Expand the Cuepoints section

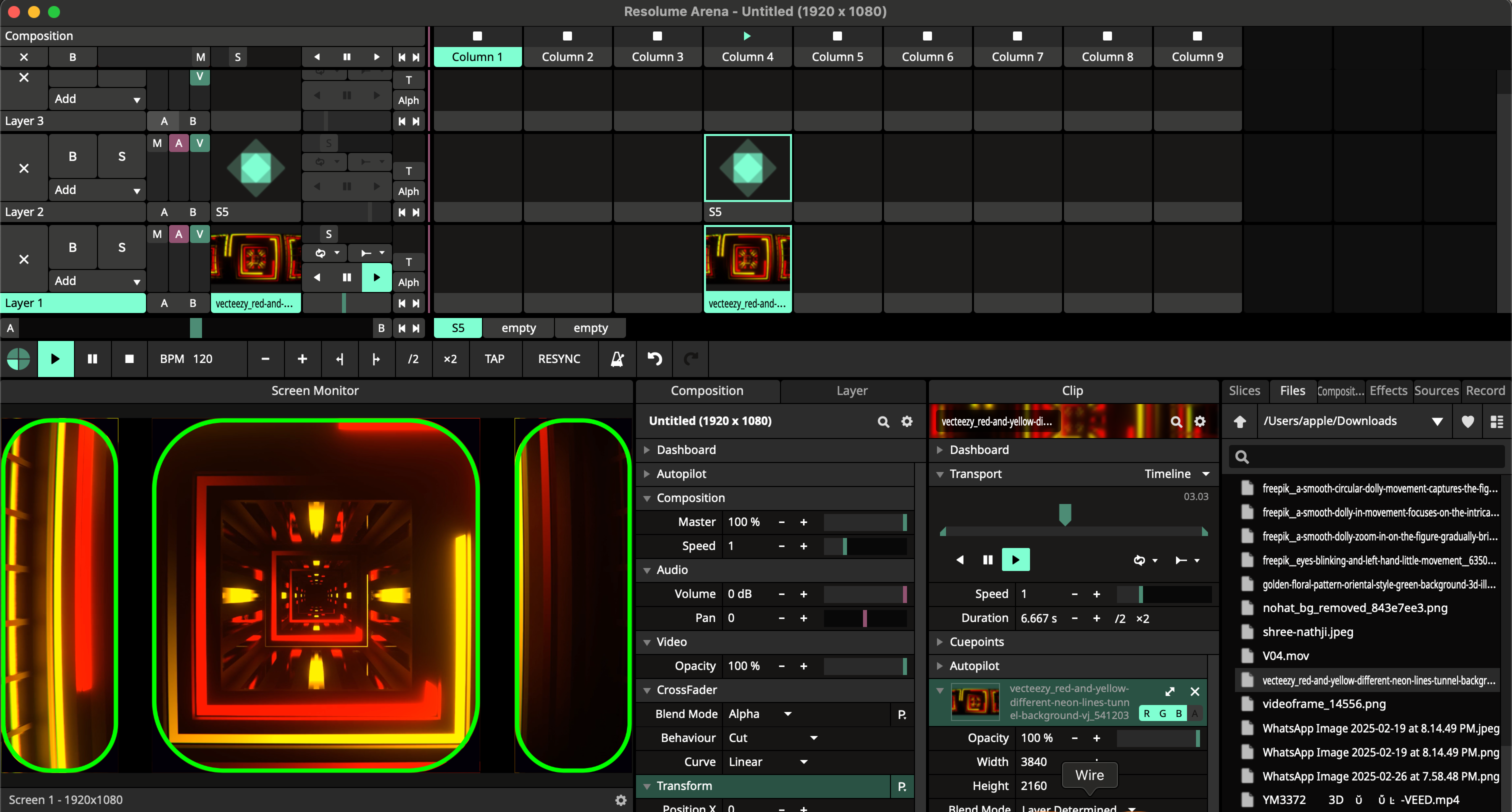click(976, 641)
